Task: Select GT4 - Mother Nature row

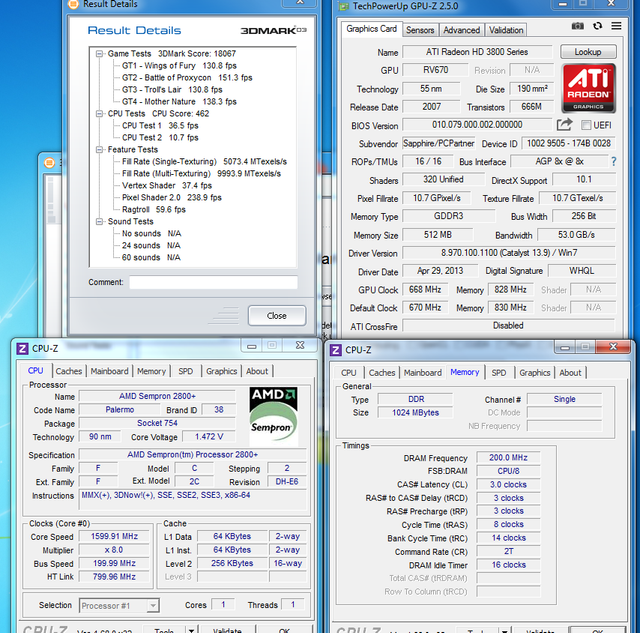Action: click(179, 102)
